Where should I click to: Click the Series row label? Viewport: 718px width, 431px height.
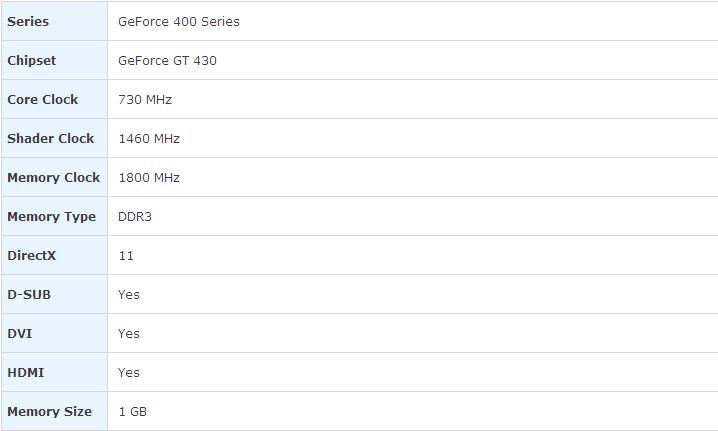tap(28, 21)
